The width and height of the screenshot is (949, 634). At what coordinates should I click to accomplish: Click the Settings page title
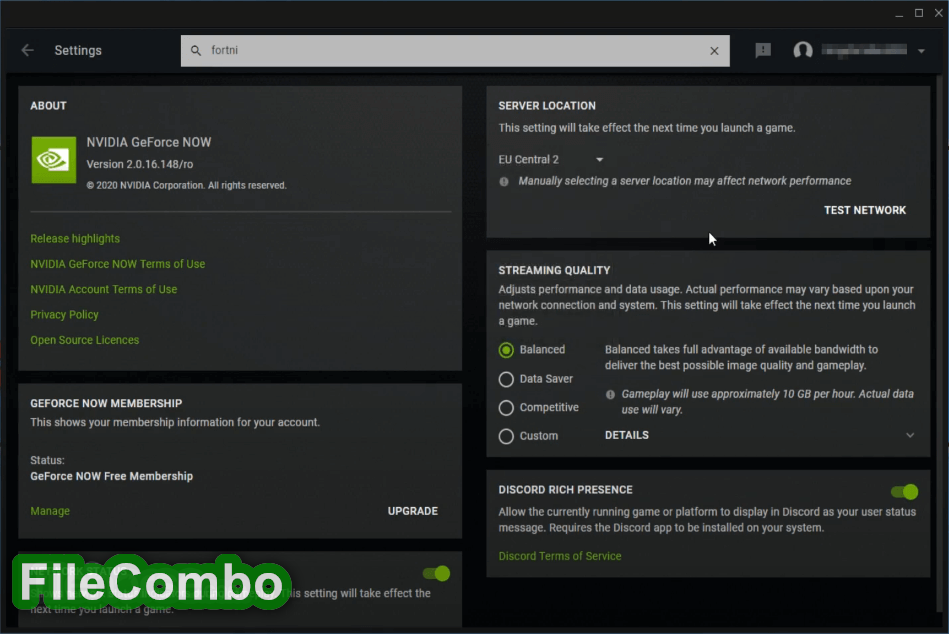[x=78, y=51]
